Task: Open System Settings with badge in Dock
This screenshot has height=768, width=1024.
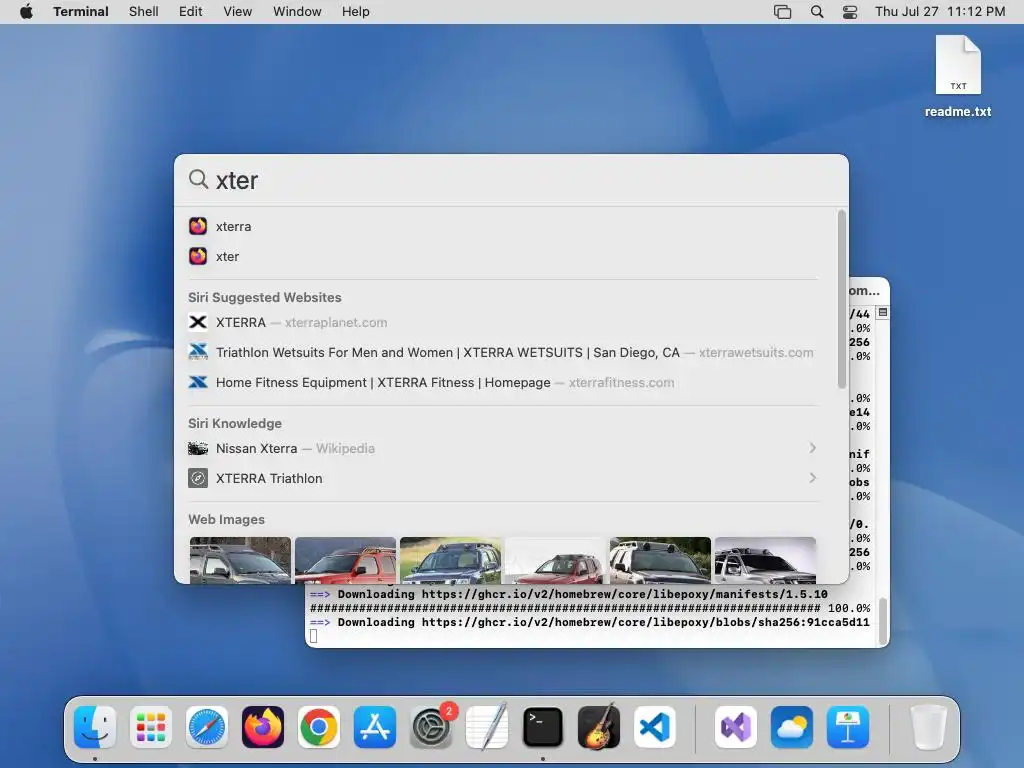Action: tap(431, 727)
